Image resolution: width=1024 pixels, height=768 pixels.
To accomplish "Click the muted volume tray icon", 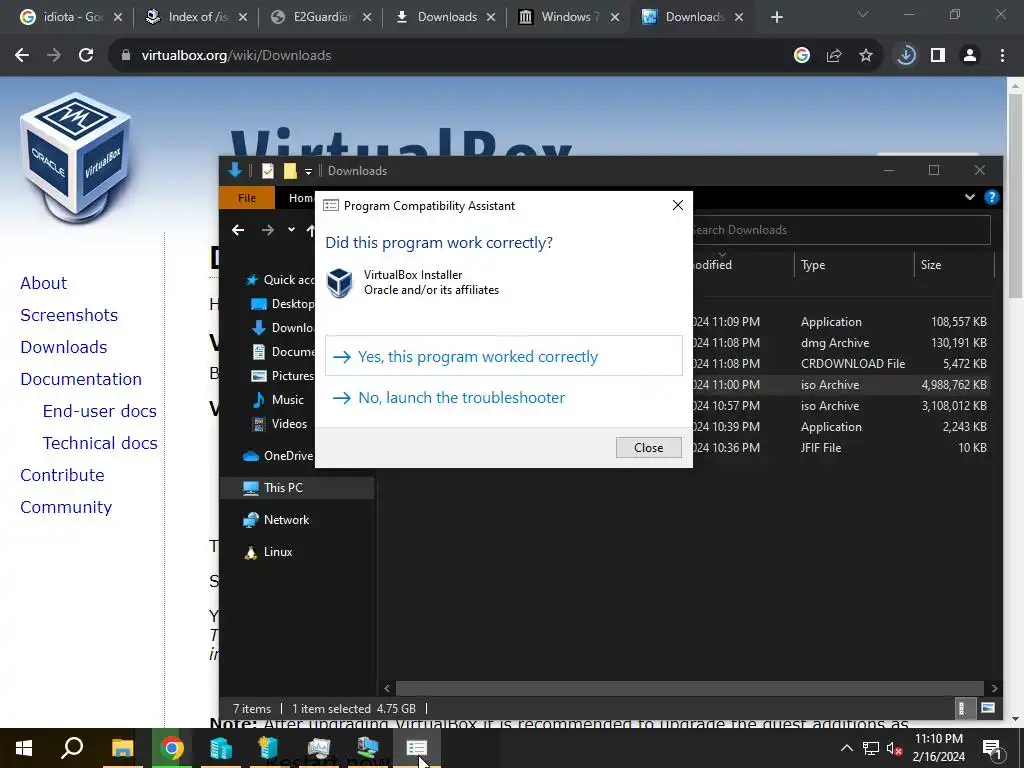I will [894, 748].
